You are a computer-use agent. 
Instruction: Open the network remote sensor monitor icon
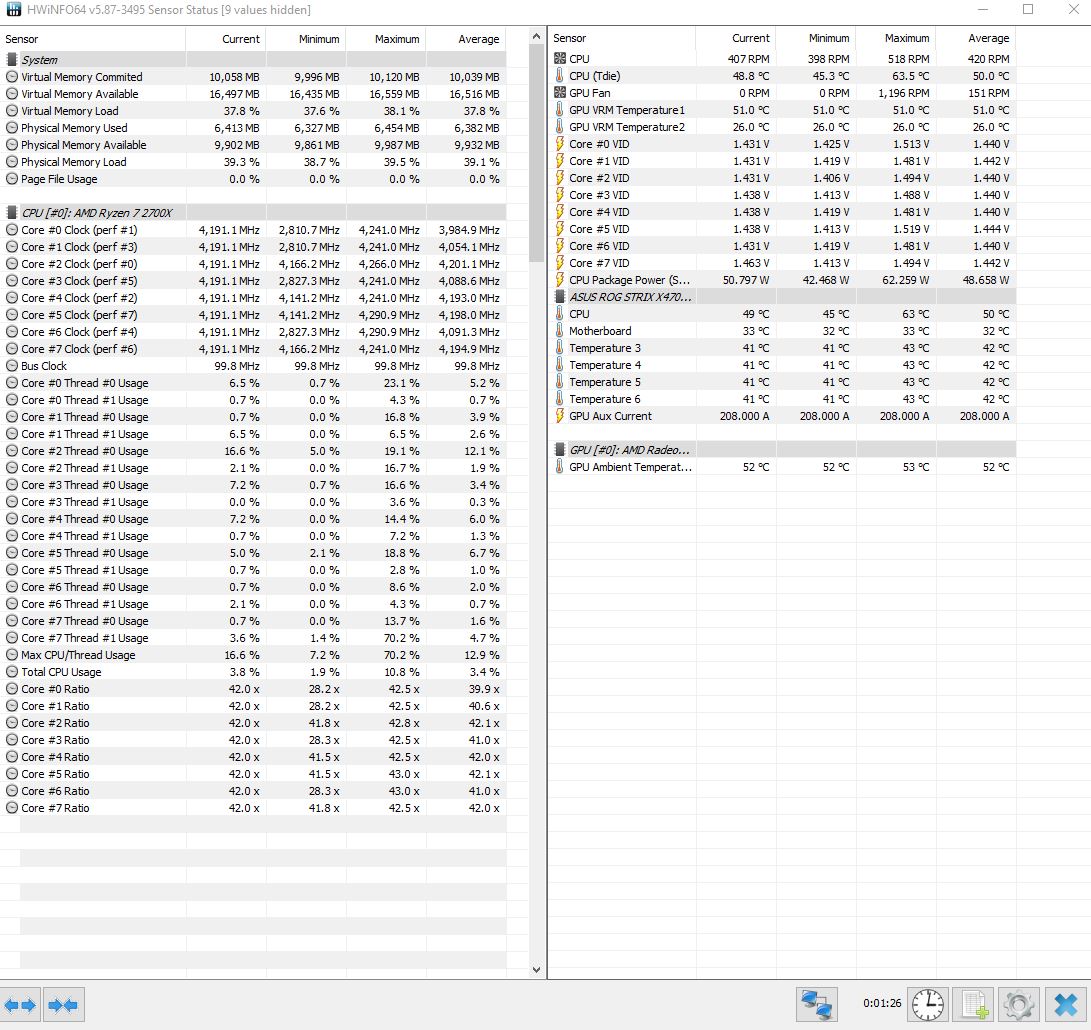pos(816,1005)
